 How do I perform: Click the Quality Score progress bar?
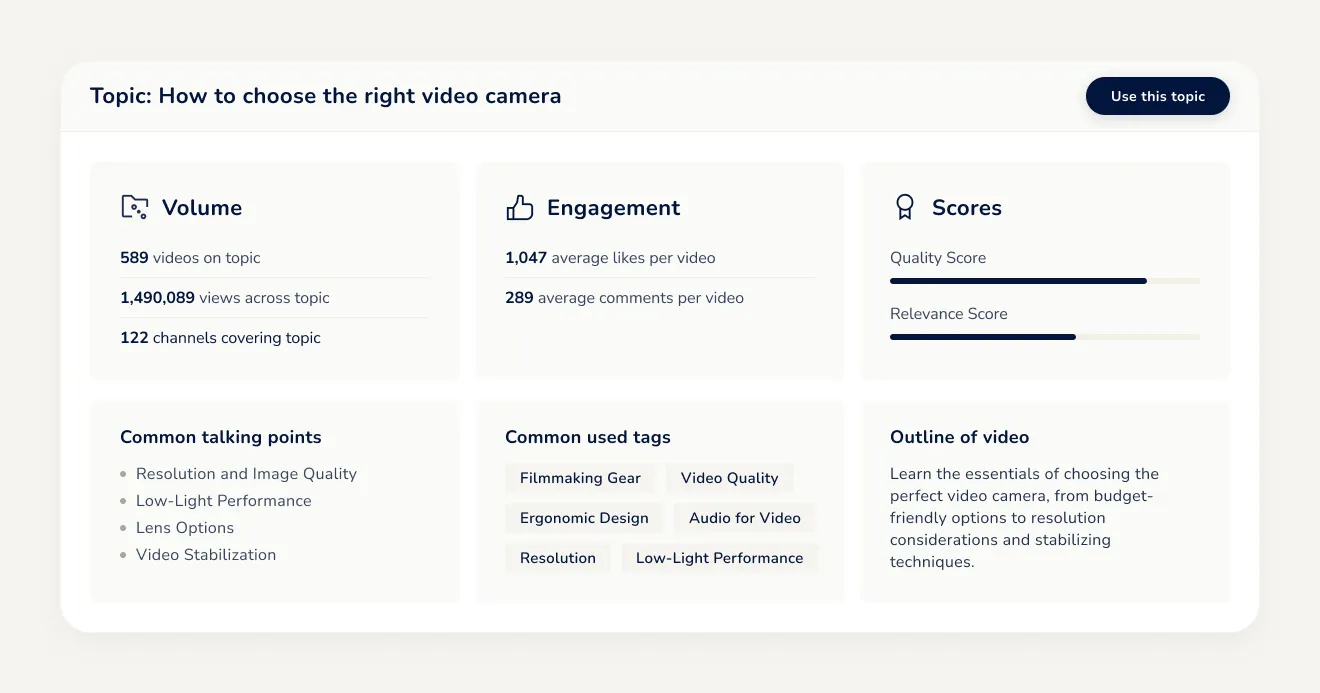tap(1044, 281)
